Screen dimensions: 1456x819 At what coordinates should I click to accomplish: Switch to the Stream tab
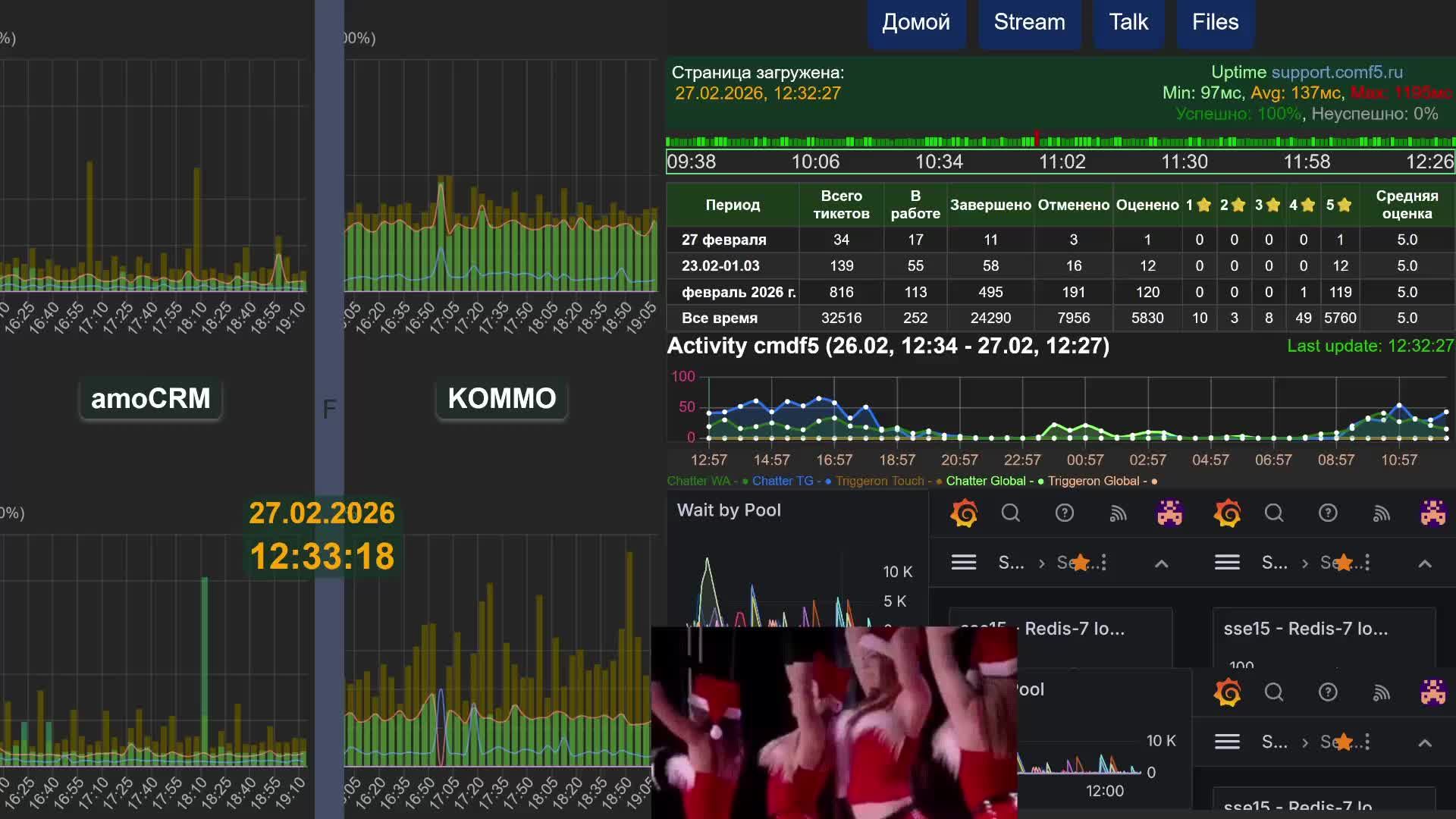tap(1029, 23)
